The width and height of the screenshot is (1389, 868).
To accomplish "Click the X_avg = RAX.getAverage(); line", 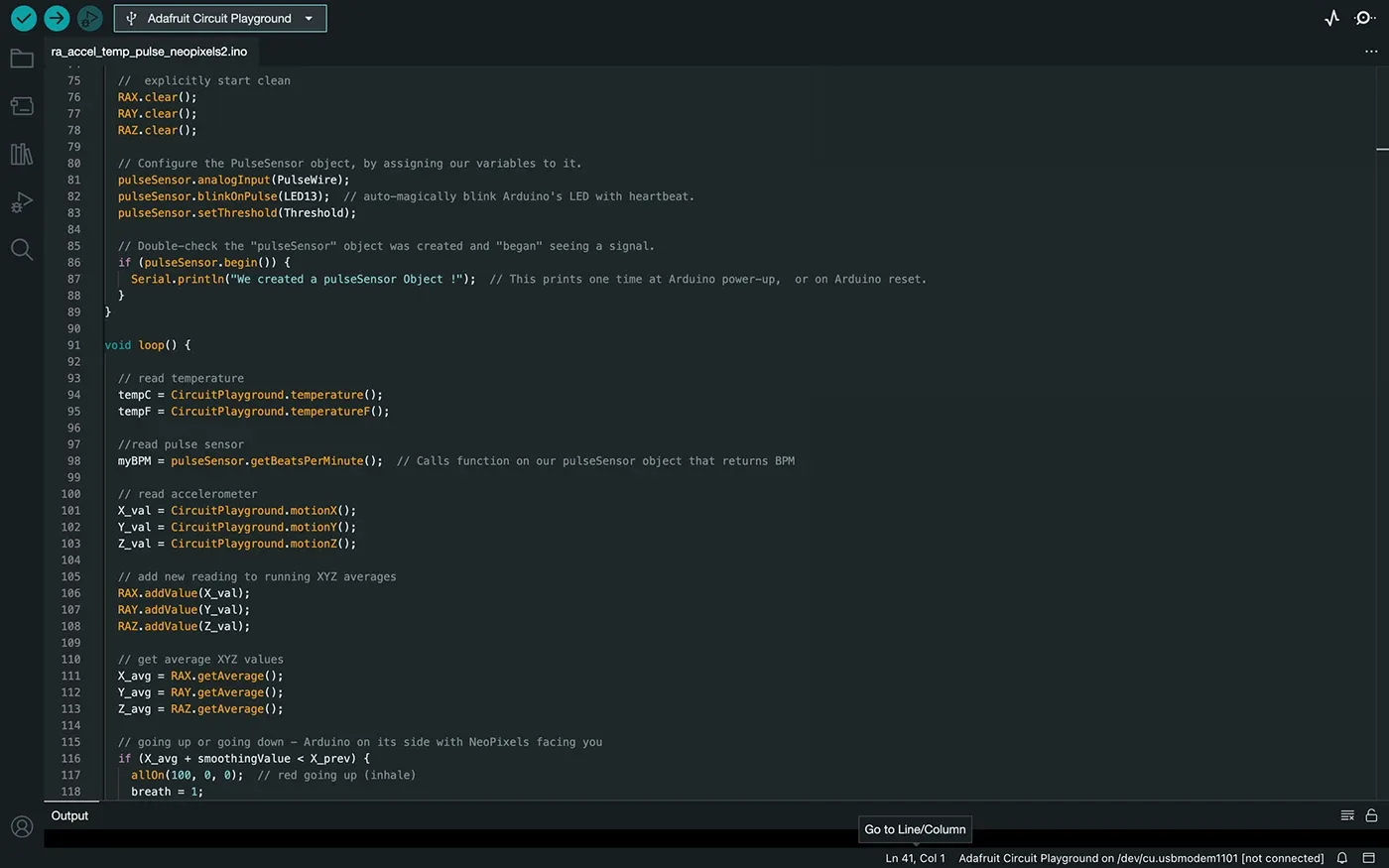I will tap(200, 677).
